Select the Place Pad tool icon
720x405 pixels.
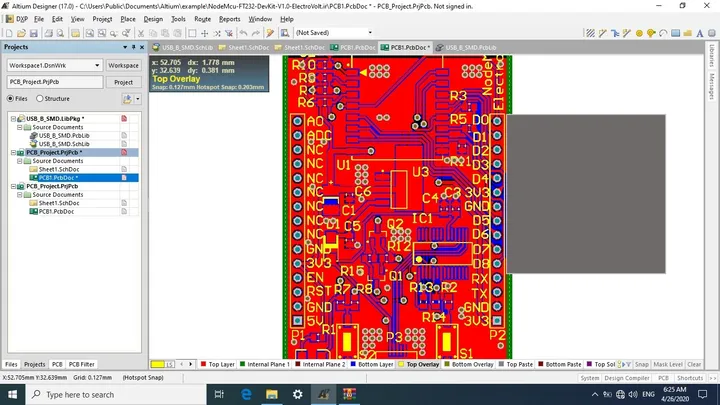(x=639, y=33)
